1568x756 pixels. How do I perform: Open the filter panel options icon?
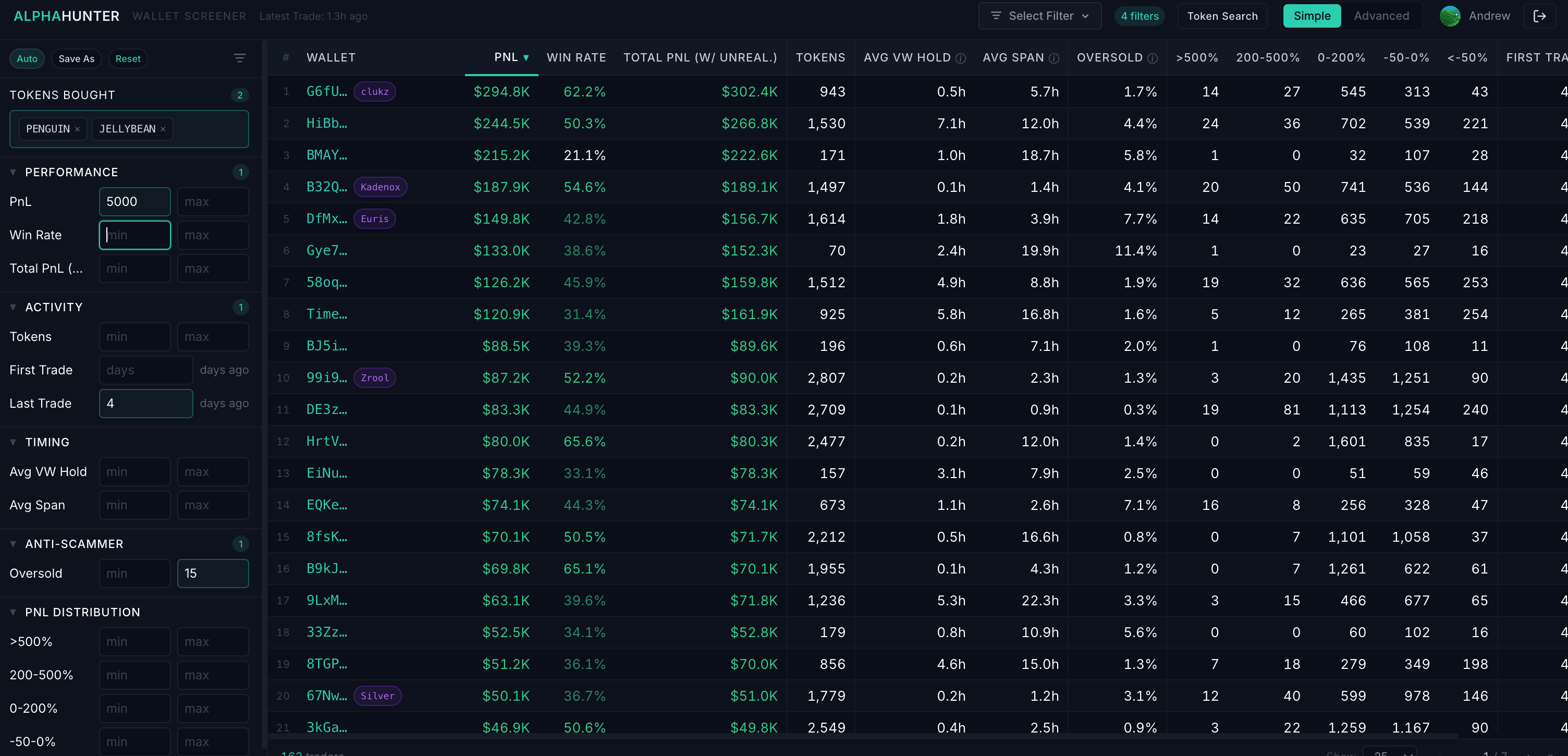pyautogui.click(x=239, y=58)
